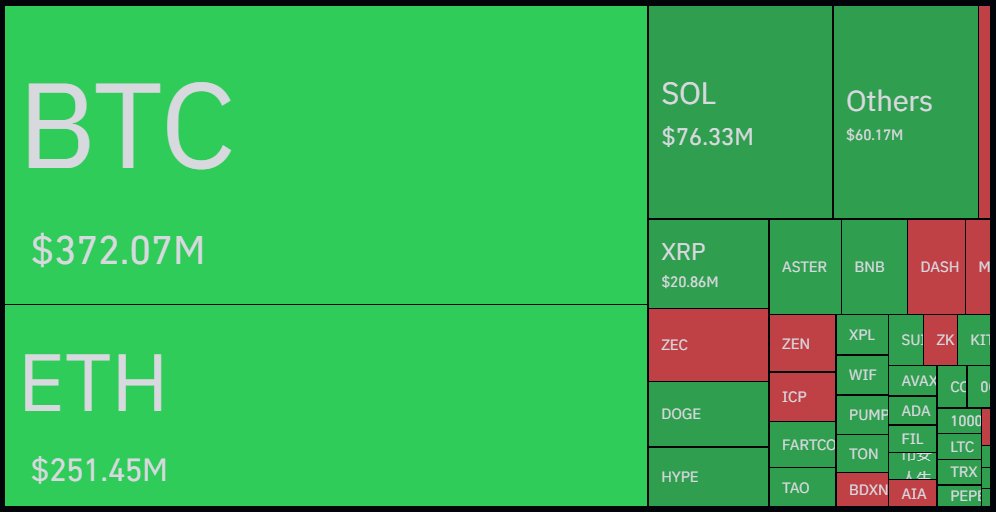This screenshot has width=996, height=512.
Task: Select the XRP tile
Action: [708, 264]
